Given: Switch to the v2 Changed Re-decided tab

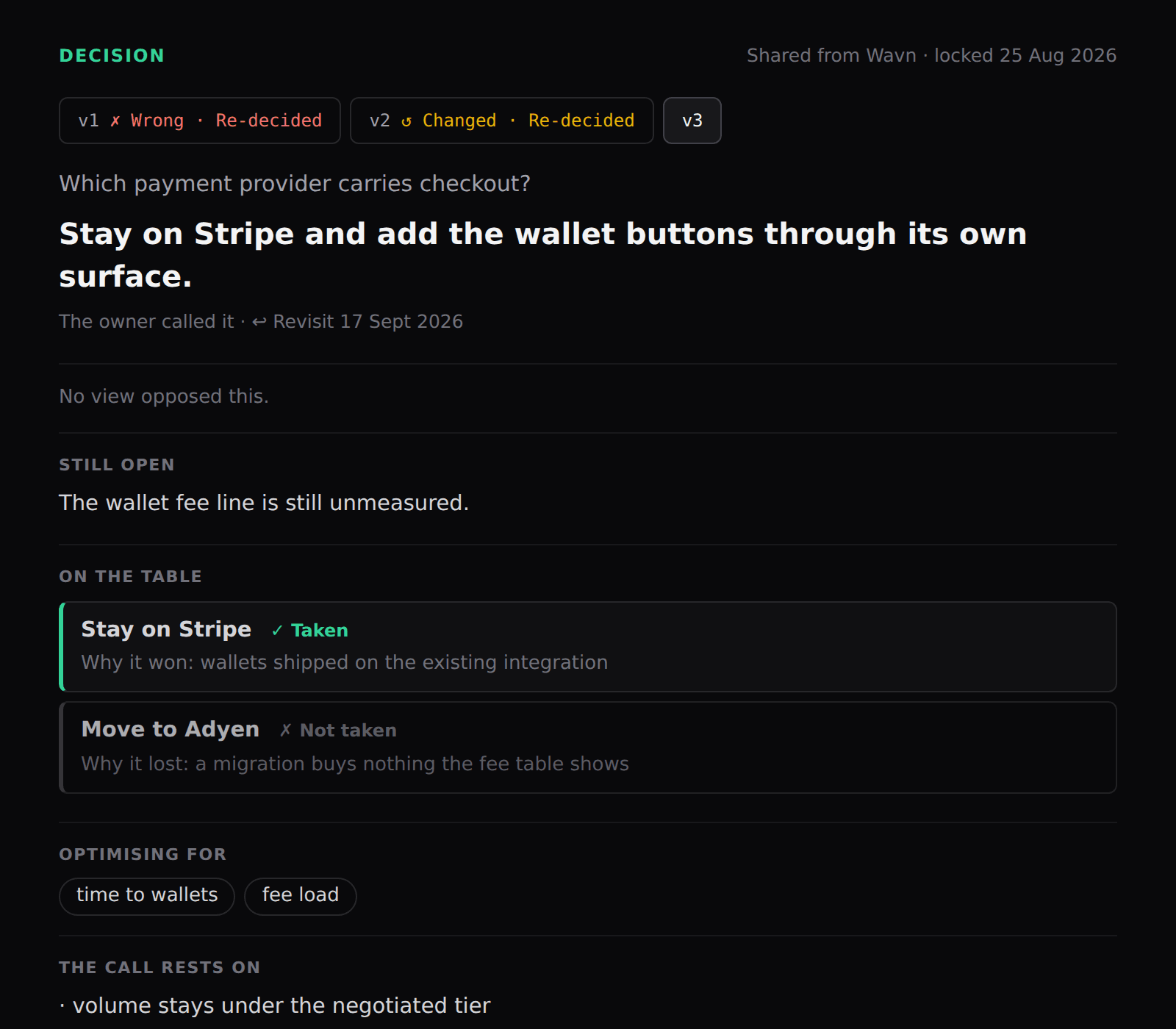Looking at the screenshot, I should [x=502, y=121].
